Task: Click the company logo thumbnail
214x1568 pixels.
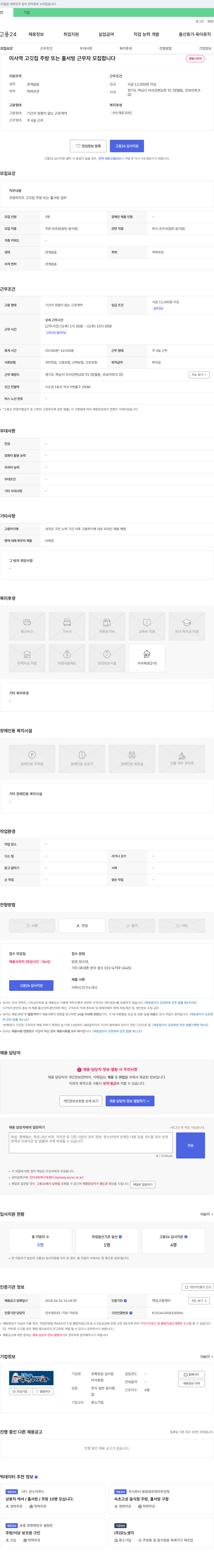Action: click(31, 1378)
